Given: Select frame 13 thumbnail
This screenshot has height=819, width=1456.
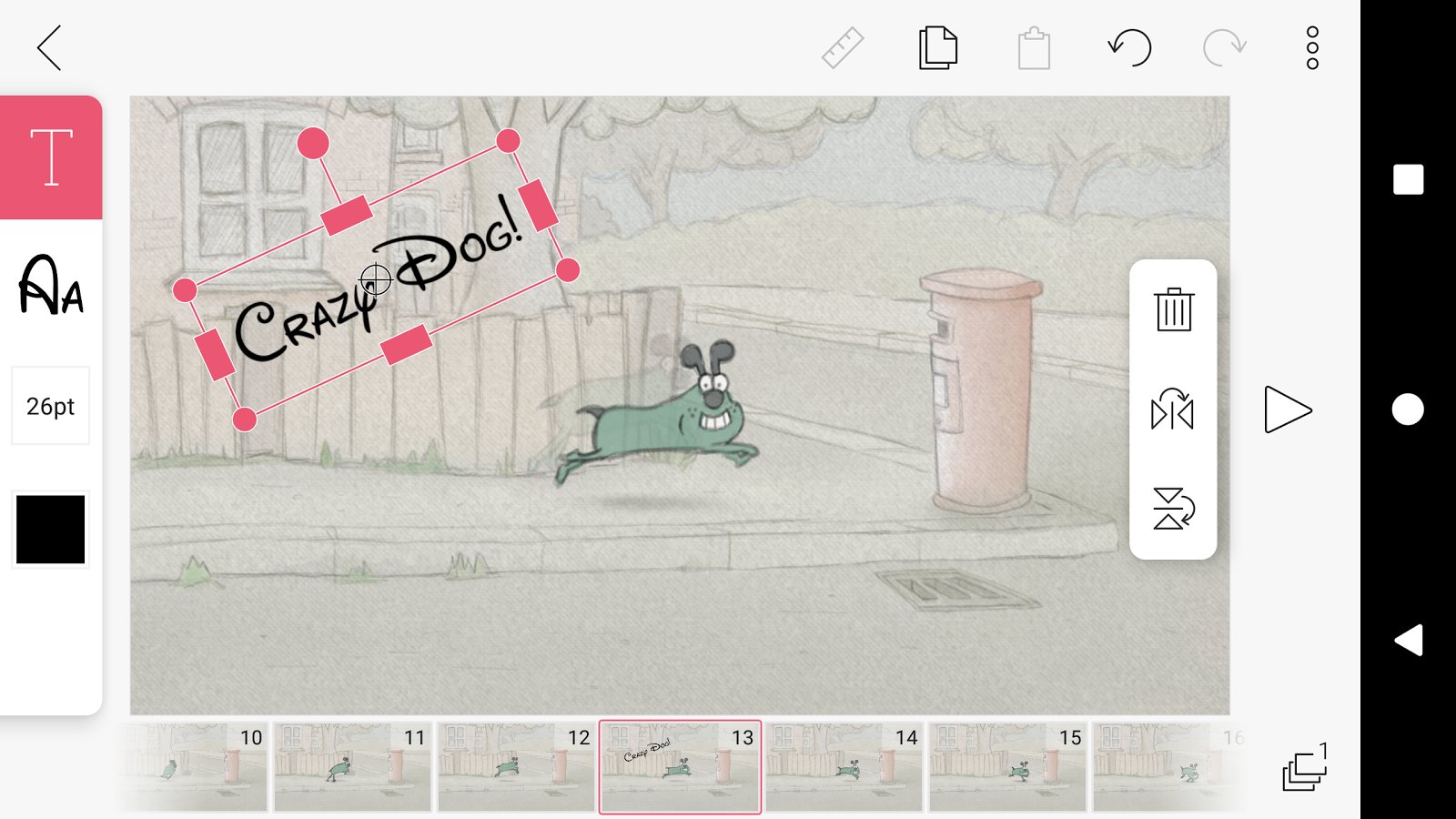Looking at the screenshot, I should (x=680, y=766).
